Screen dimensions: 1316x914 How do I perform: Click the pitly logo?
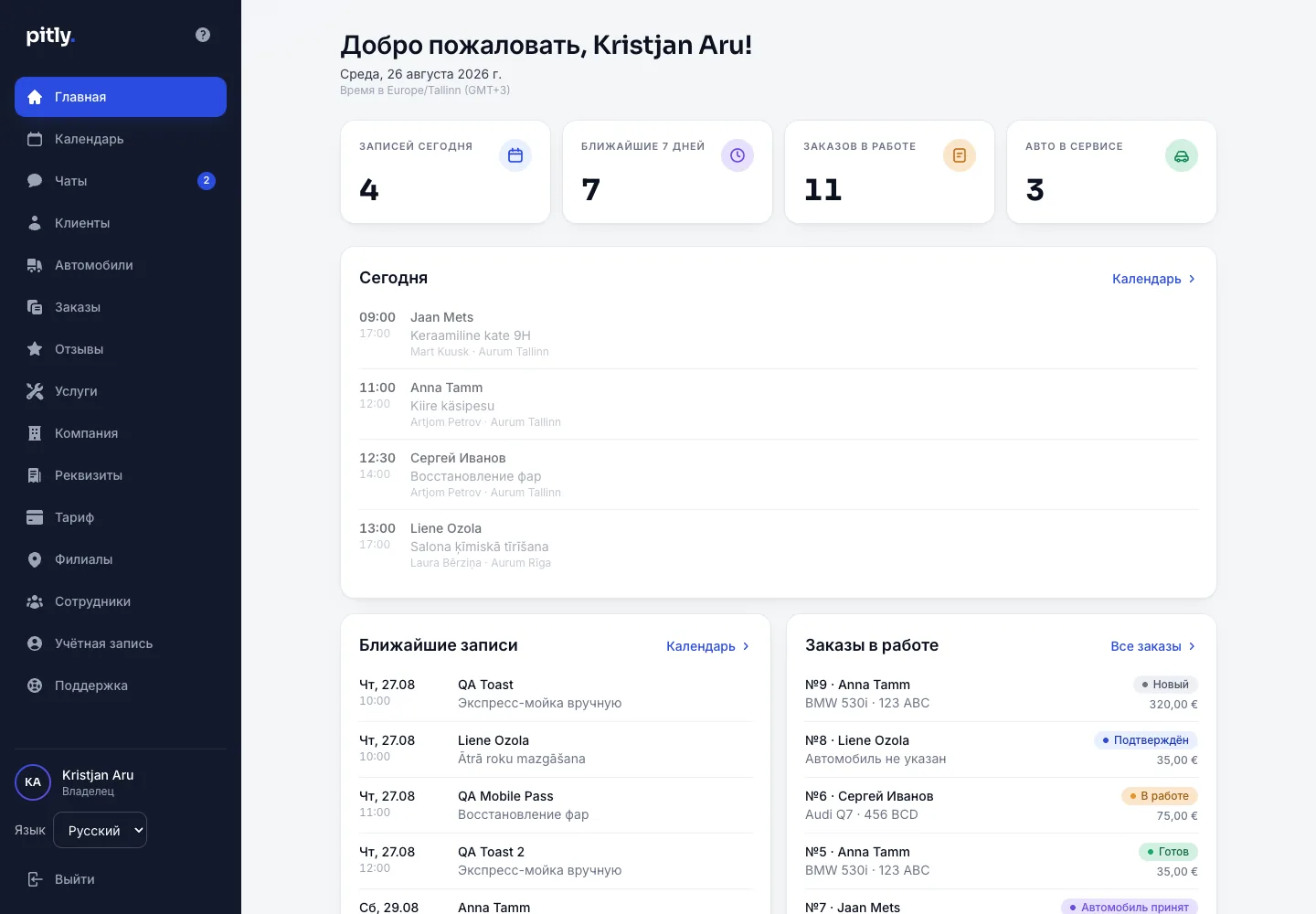coord(50,36)
